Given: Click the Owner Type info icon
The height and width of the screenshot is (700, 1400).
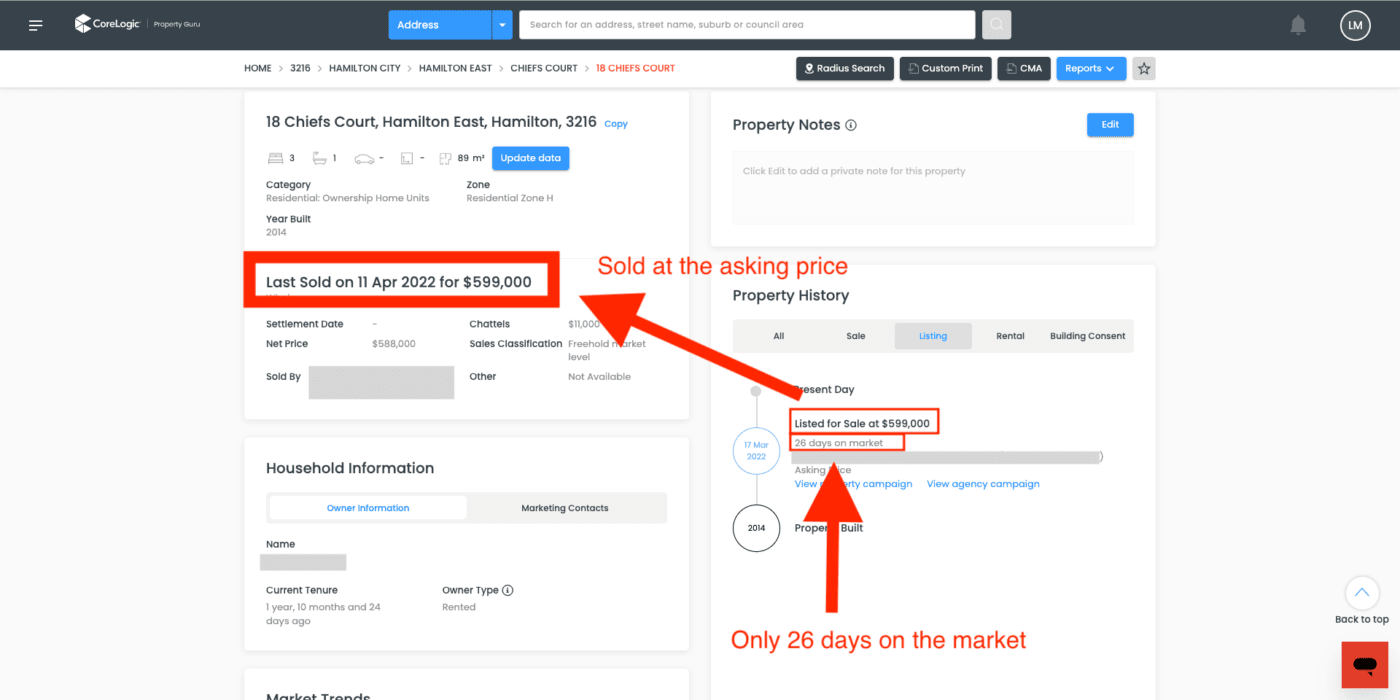Looking at the screenshot, I should click(508, 591).
